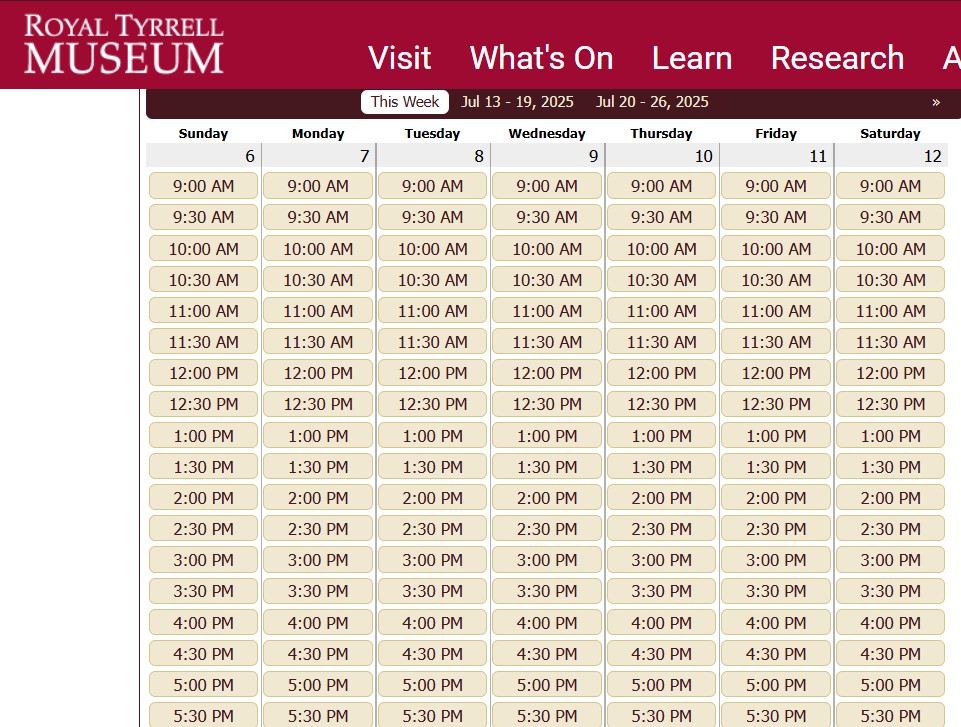Click Friday 4:30 PM slot
This screenshot has height=727, width=961.
(x=776, y=654)
